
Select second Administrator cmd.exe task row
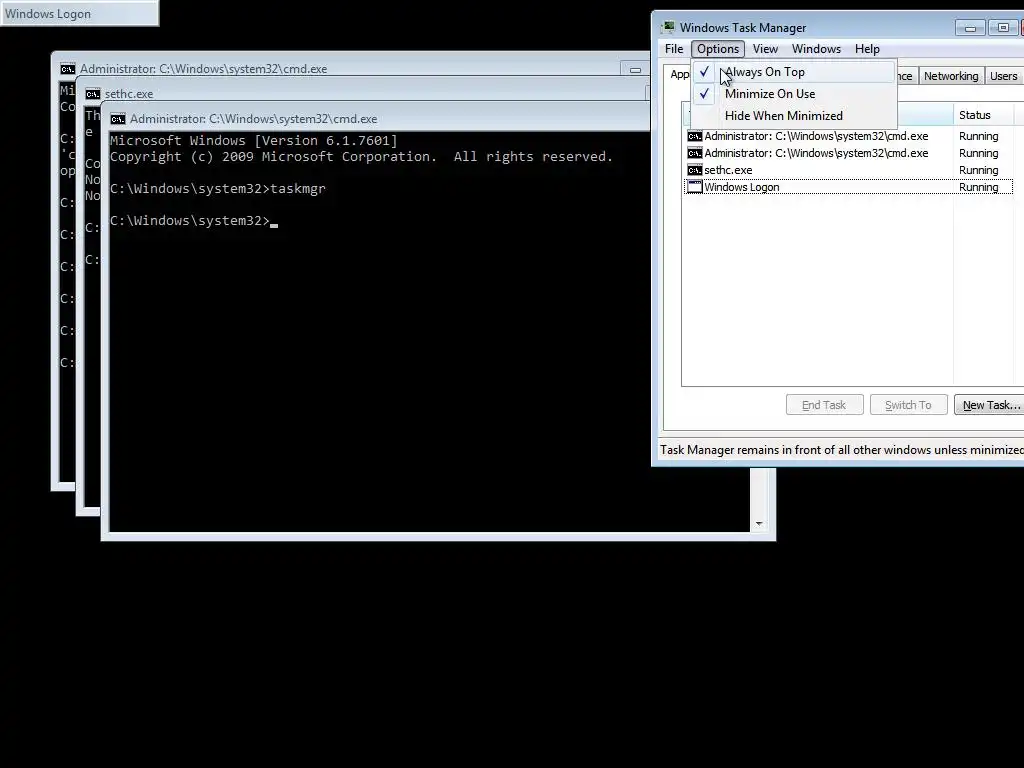tap(848, 153)
